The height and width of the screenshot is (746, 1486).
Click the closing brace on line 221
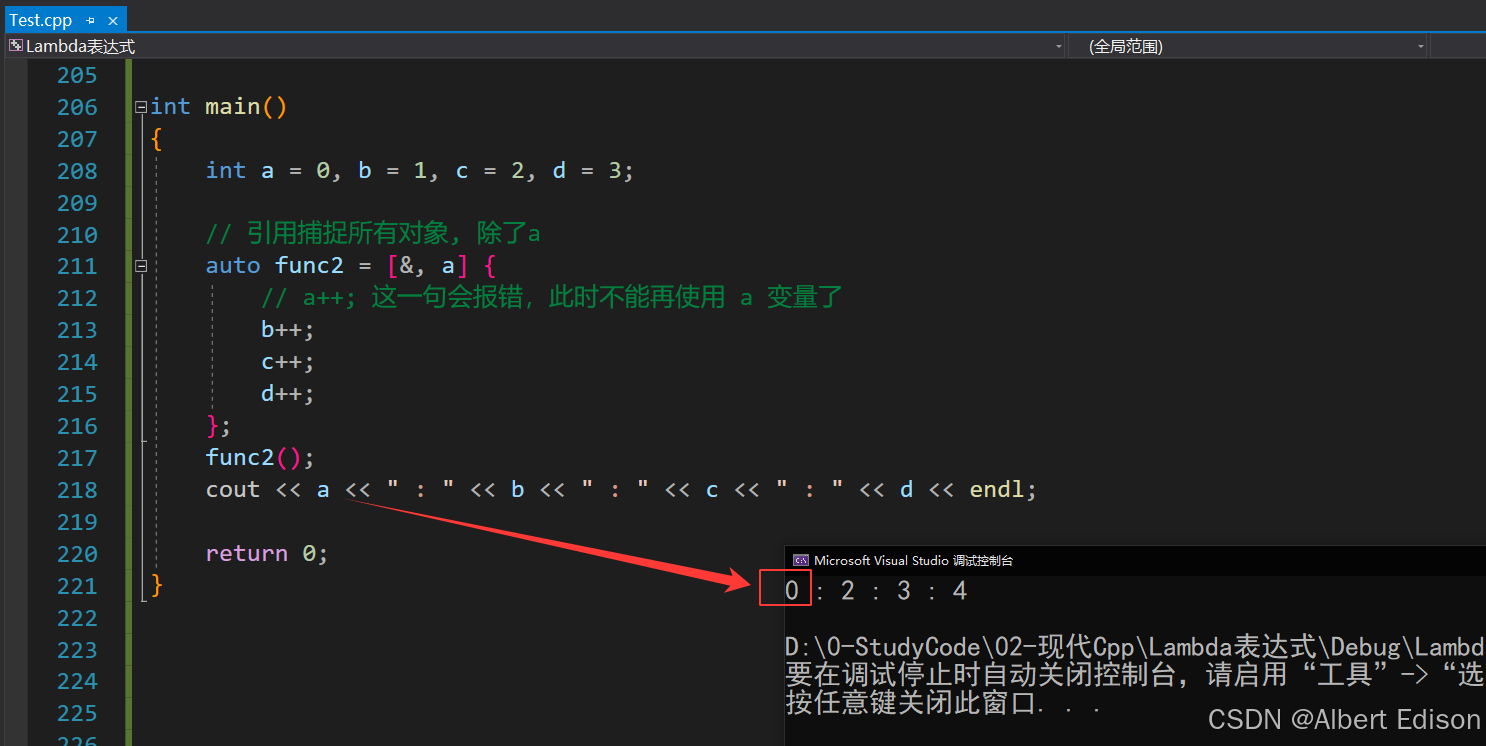pos(156,585)
